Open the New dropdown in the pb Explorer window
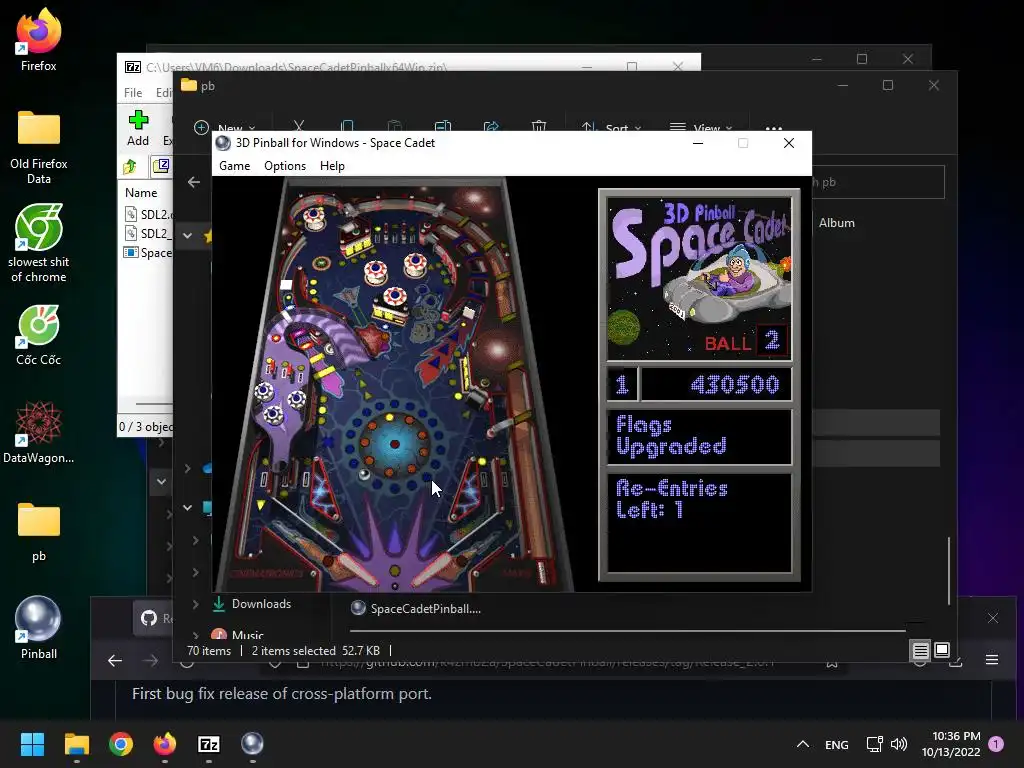 (x=224, y=127)
